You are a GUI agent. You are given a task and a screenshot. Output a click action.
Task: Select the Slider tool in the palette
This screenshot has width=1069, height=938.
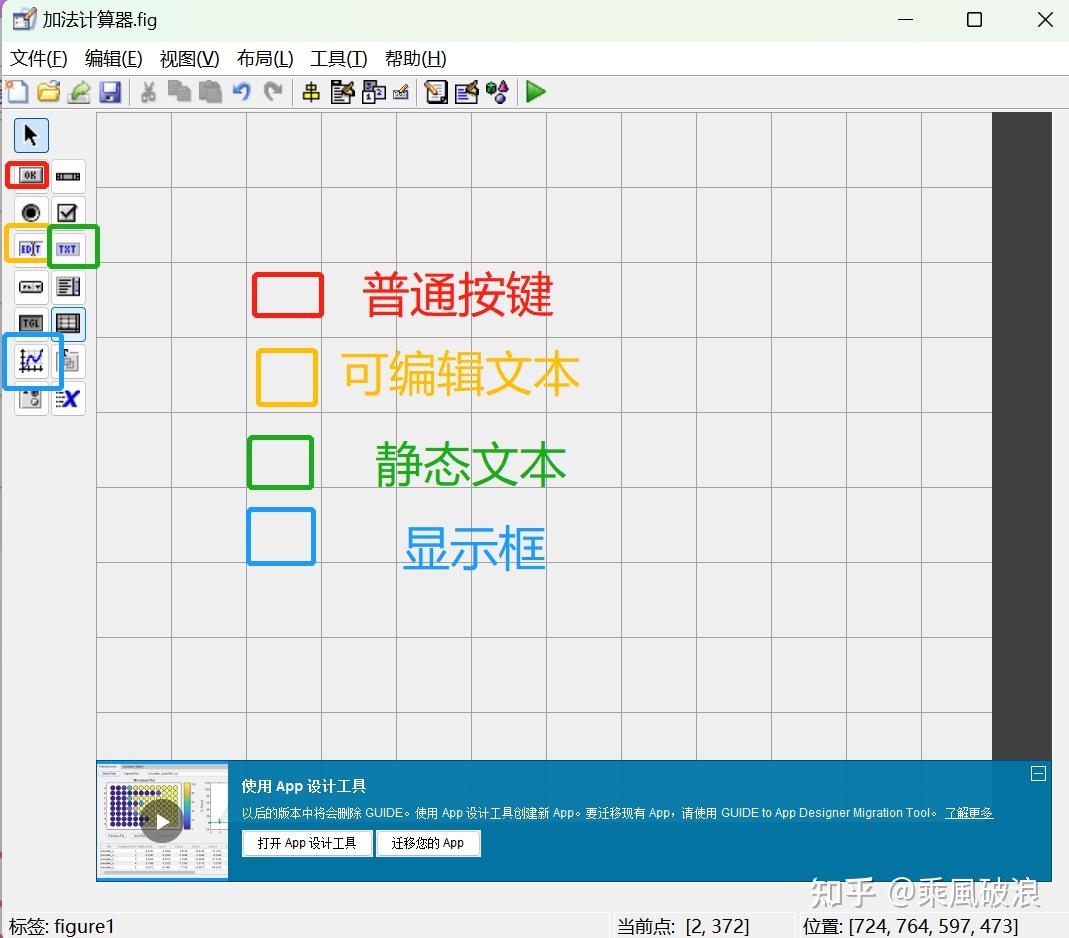click(67, 175)
